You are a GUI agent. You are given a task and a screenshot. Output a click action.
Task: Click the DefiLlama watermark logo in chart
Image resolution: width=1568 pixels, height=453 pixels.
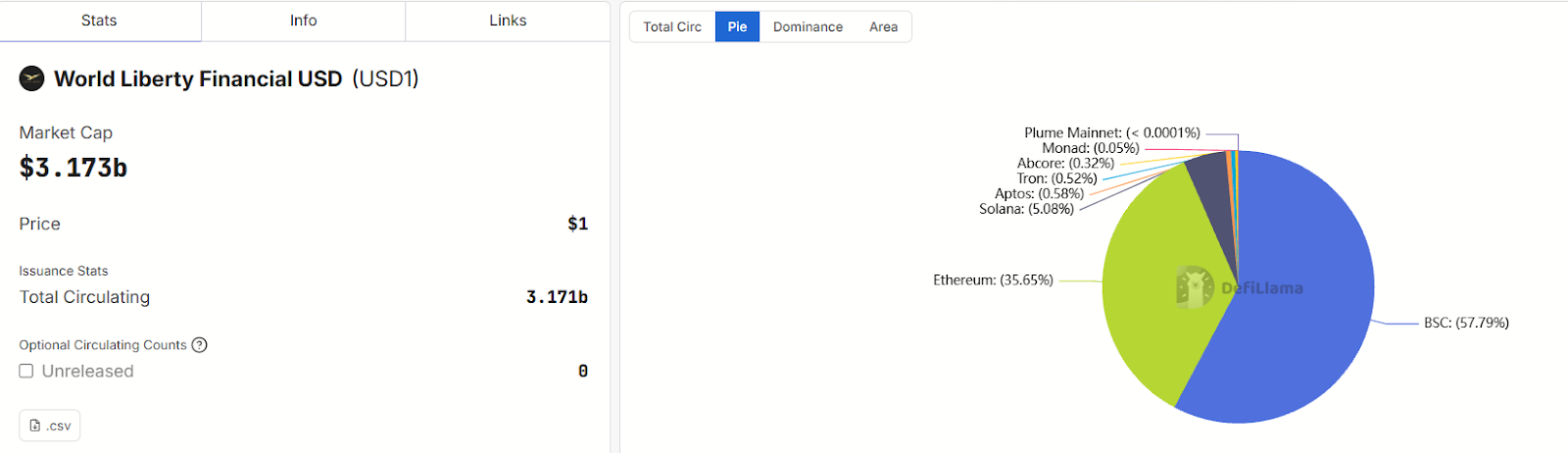point(1195,287)
